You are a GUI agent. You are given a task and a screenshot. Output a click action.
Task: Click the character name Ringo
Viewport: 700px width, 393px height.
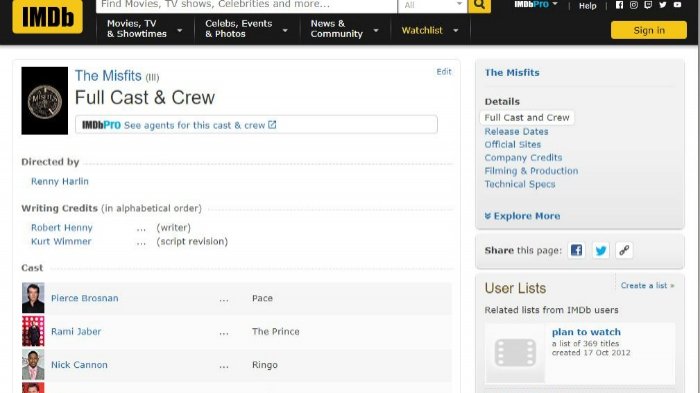click(265, 364)
